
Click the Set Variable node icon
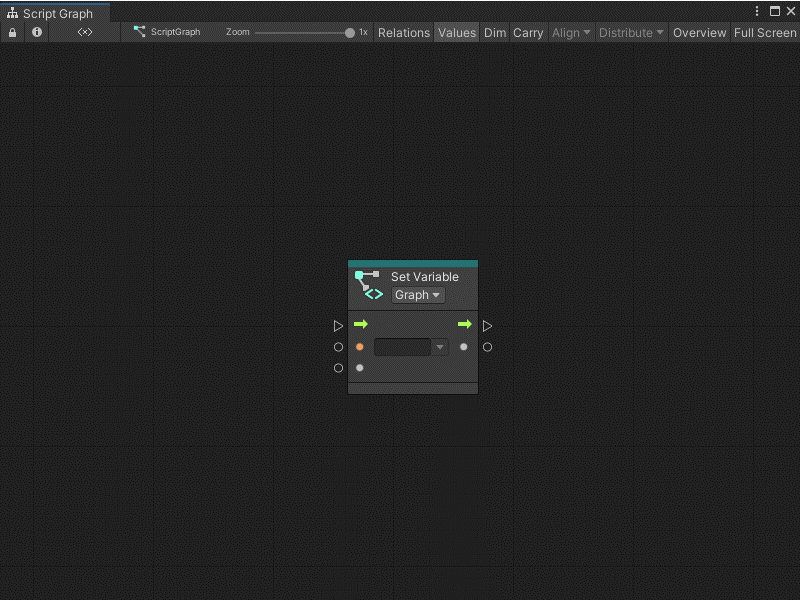coord(368,285)
